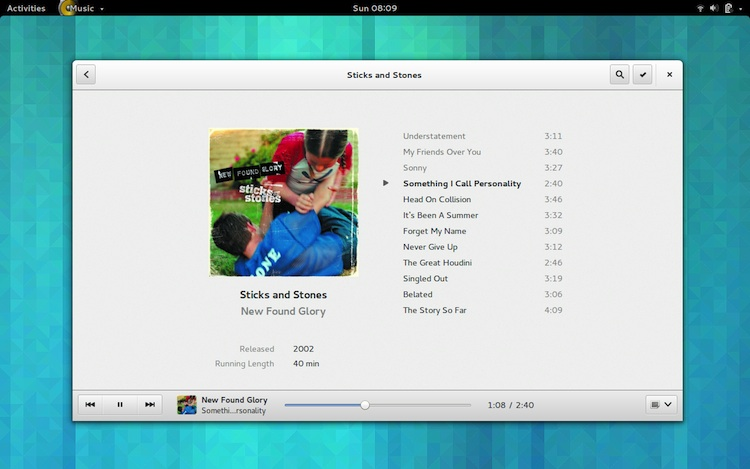Skip to the next track
The height and width of the screenshot is (469, 750).
(150, 404)
